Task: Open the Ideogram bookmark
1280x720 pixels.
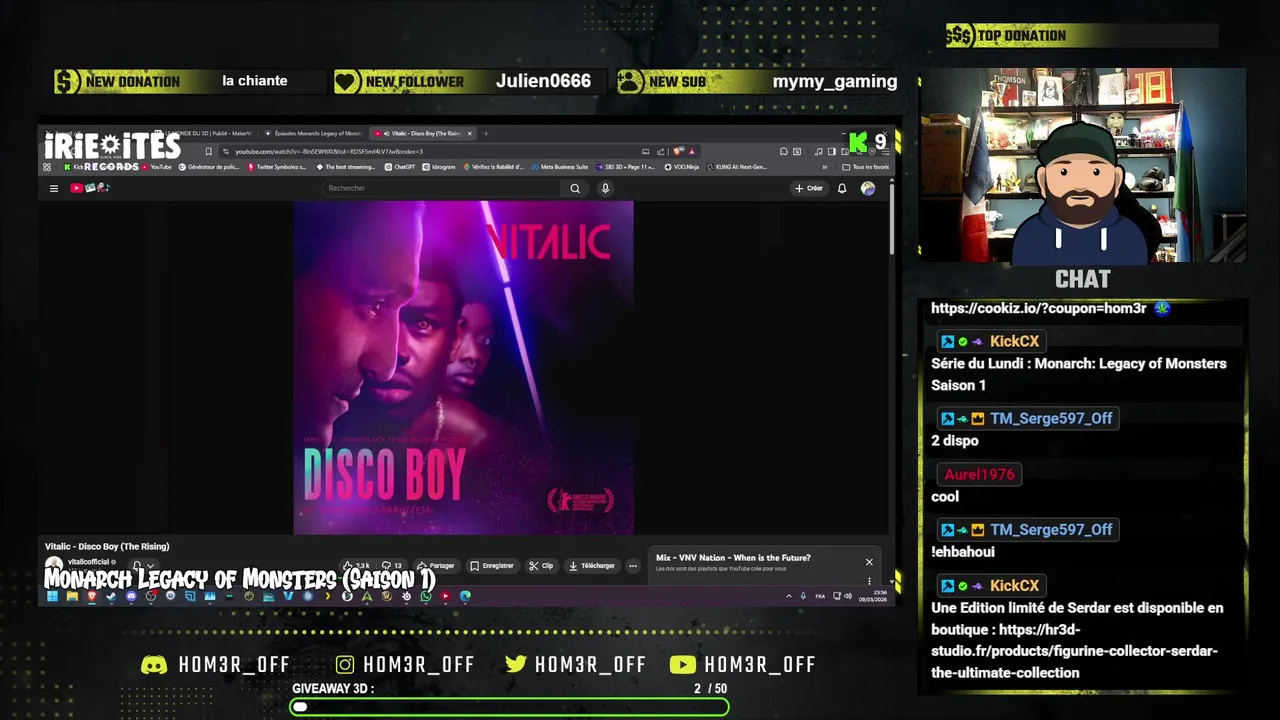Action: pos(439,167)
